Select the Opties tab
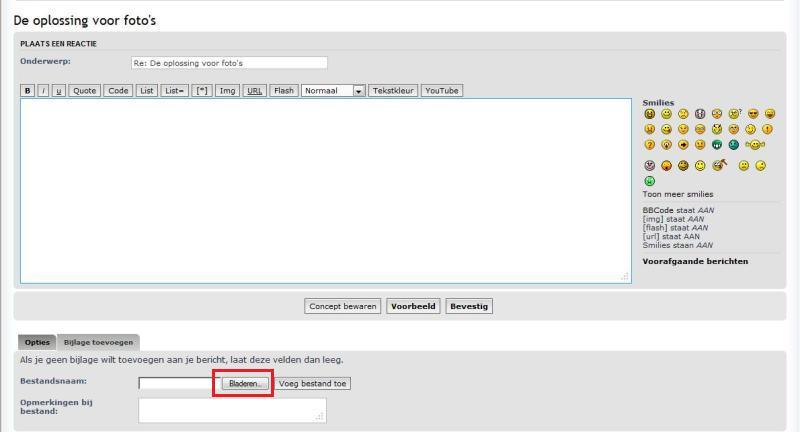800x432 pixels. 37,342
